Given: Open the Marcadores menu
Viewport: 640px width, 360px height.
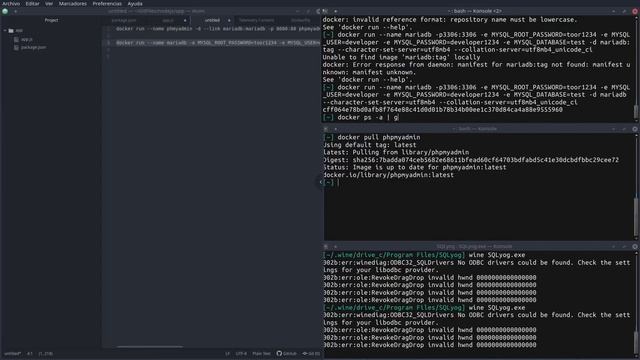Looking at the screenshot, I should (x=73, y=3).
